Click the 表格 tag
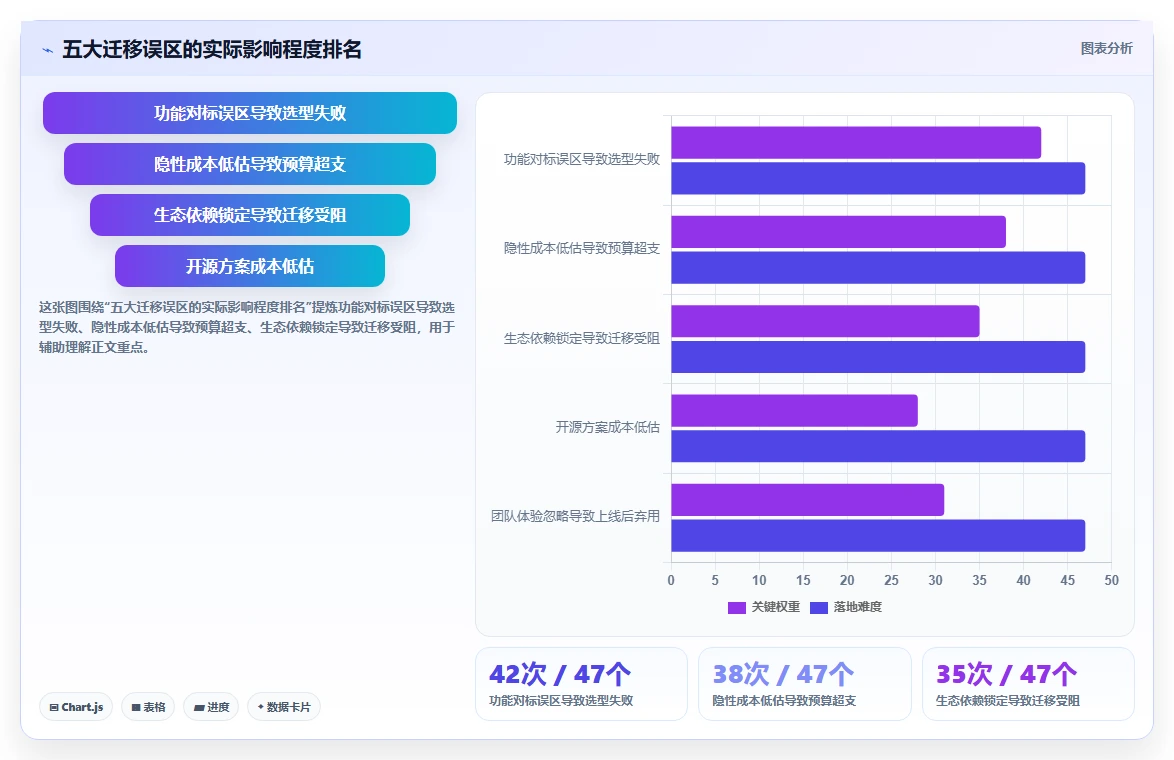1174x760 pixels. click(147, 707)
